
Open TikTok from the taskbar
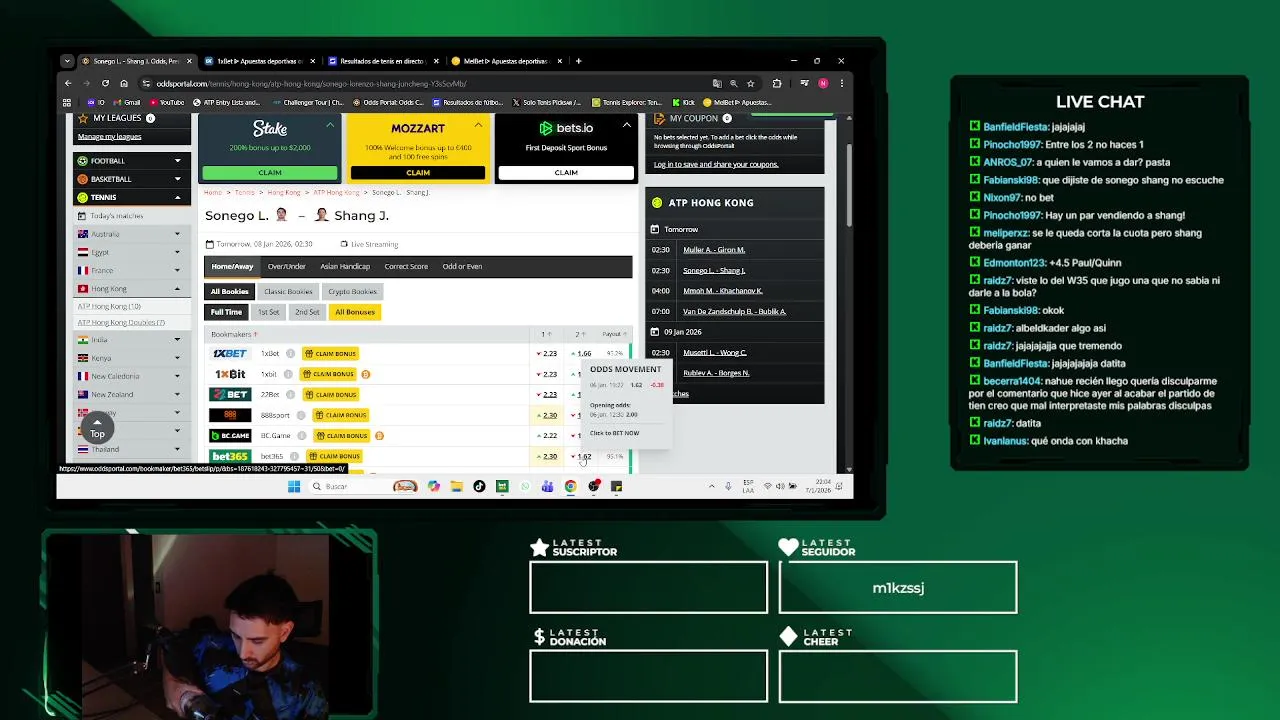point(479,487)
